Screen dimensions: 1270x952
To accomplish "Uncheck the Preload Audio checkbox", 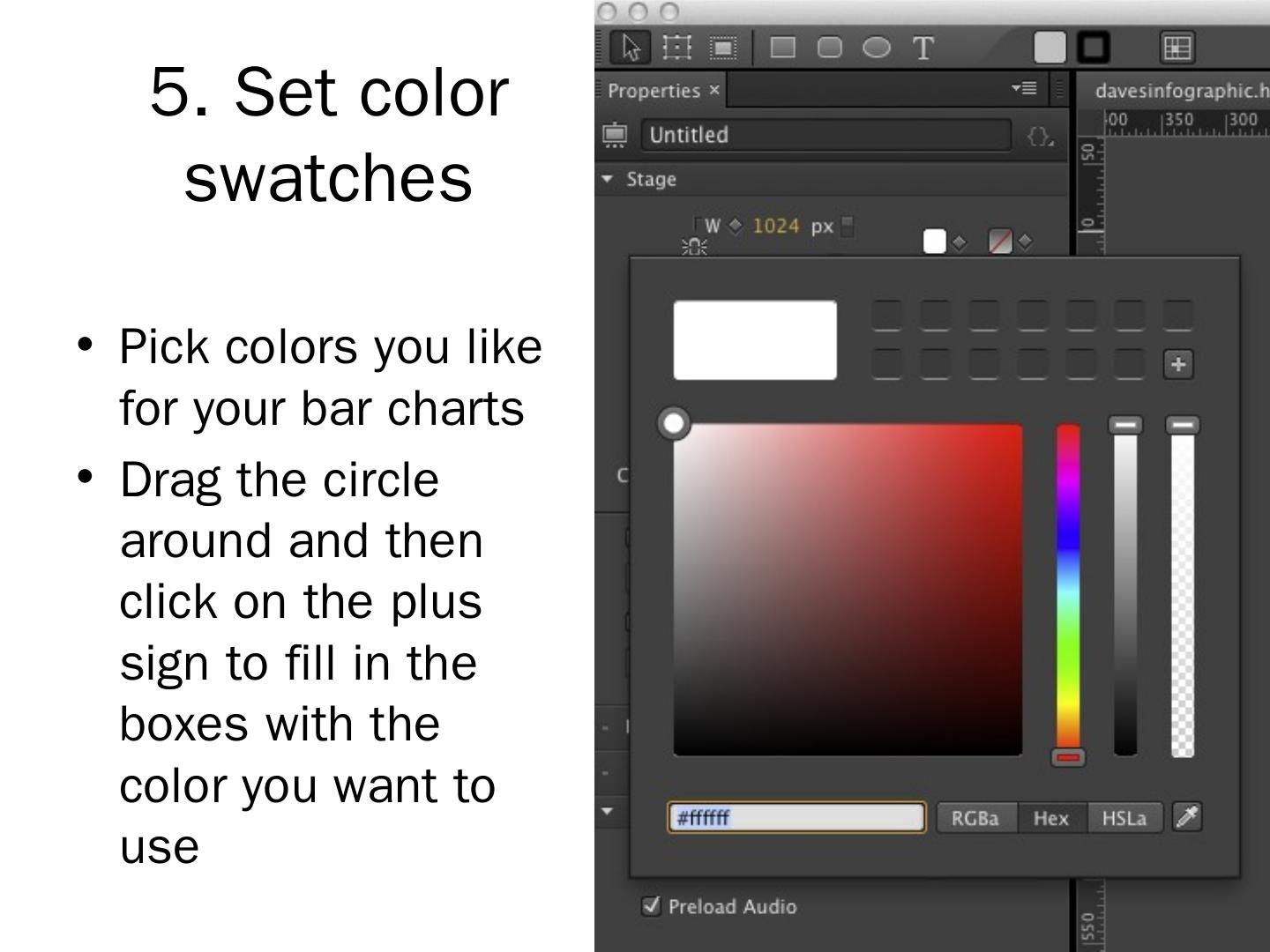I will [651, 905].
